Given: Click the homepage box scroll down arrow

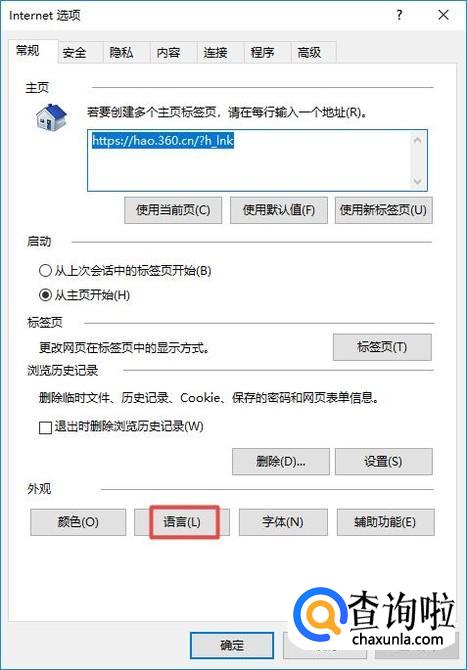Looking at the screenshot, I should click(417, 181).
